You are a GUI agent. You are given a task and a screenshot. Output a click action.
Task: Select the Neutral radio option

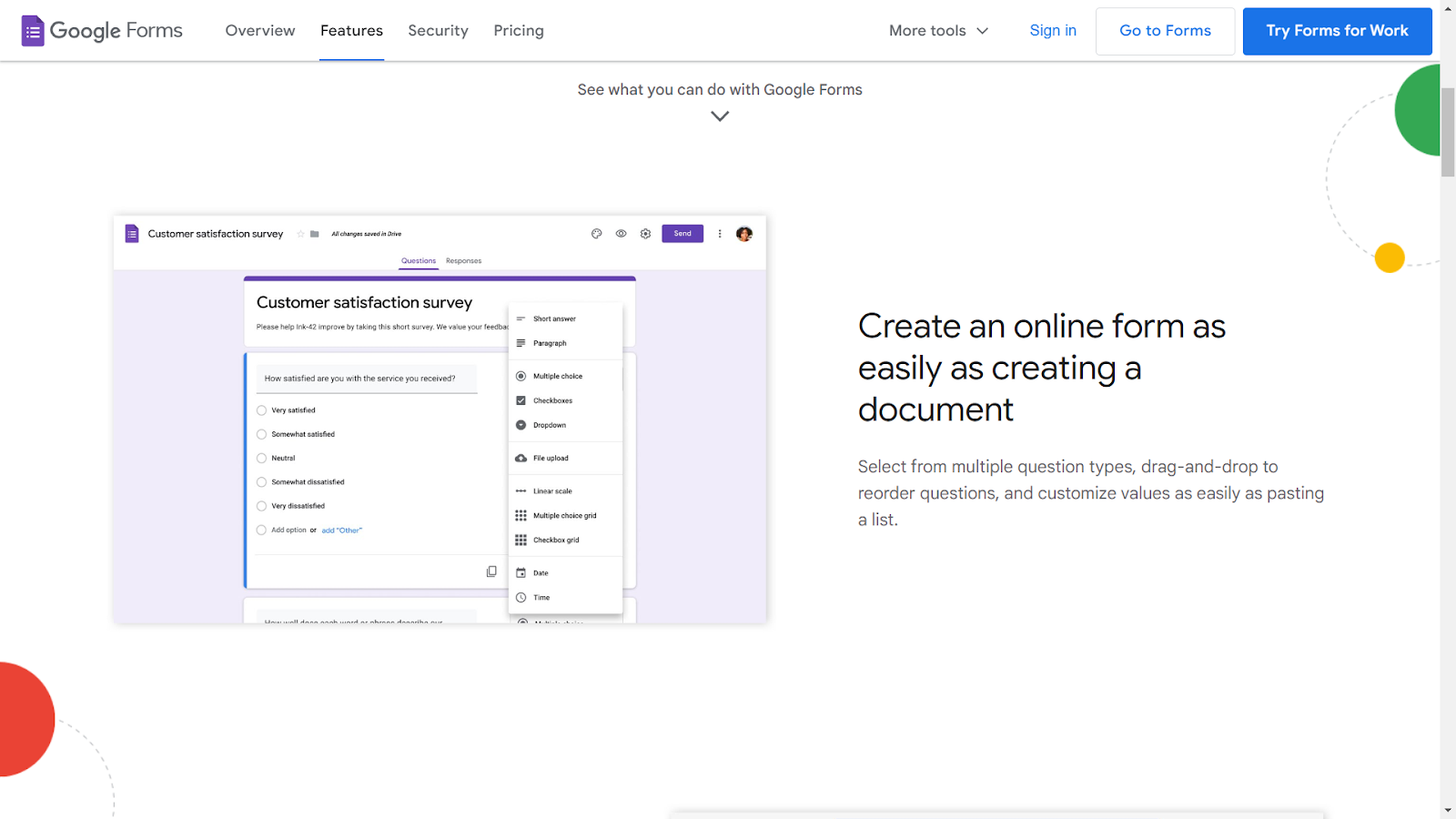(x=261, y=458)
